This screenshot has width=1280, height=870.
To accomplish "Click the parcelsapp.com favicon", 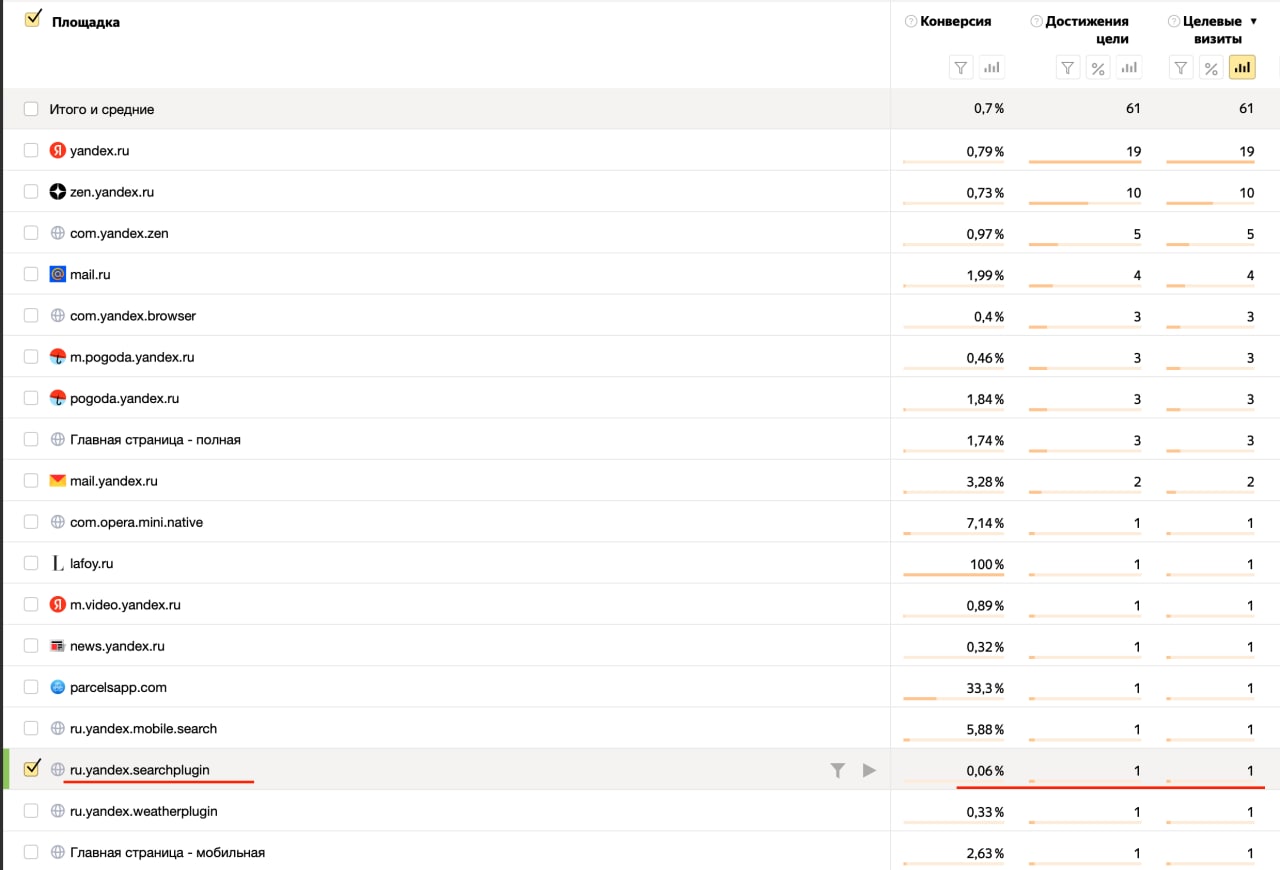I will 58,687.
